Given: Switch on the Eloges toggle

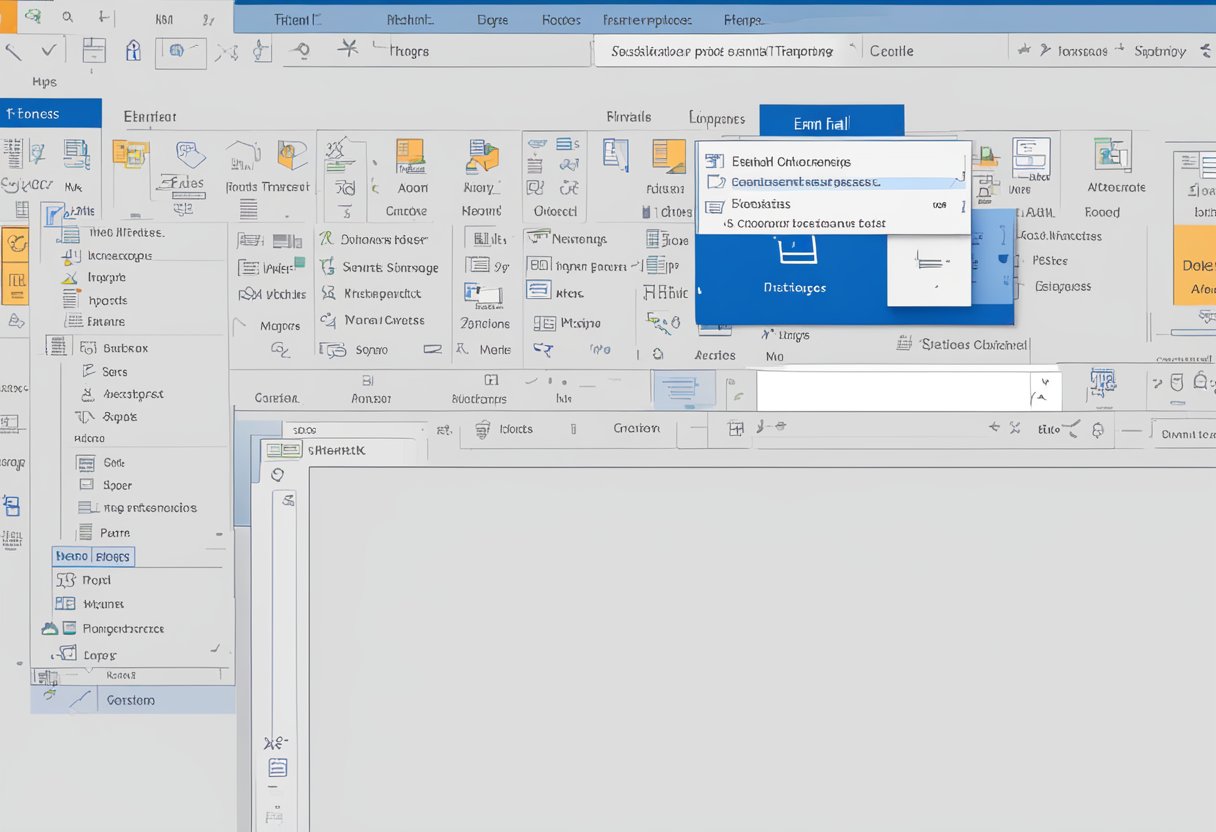Looking at the screenshot, I should [113, 555].
